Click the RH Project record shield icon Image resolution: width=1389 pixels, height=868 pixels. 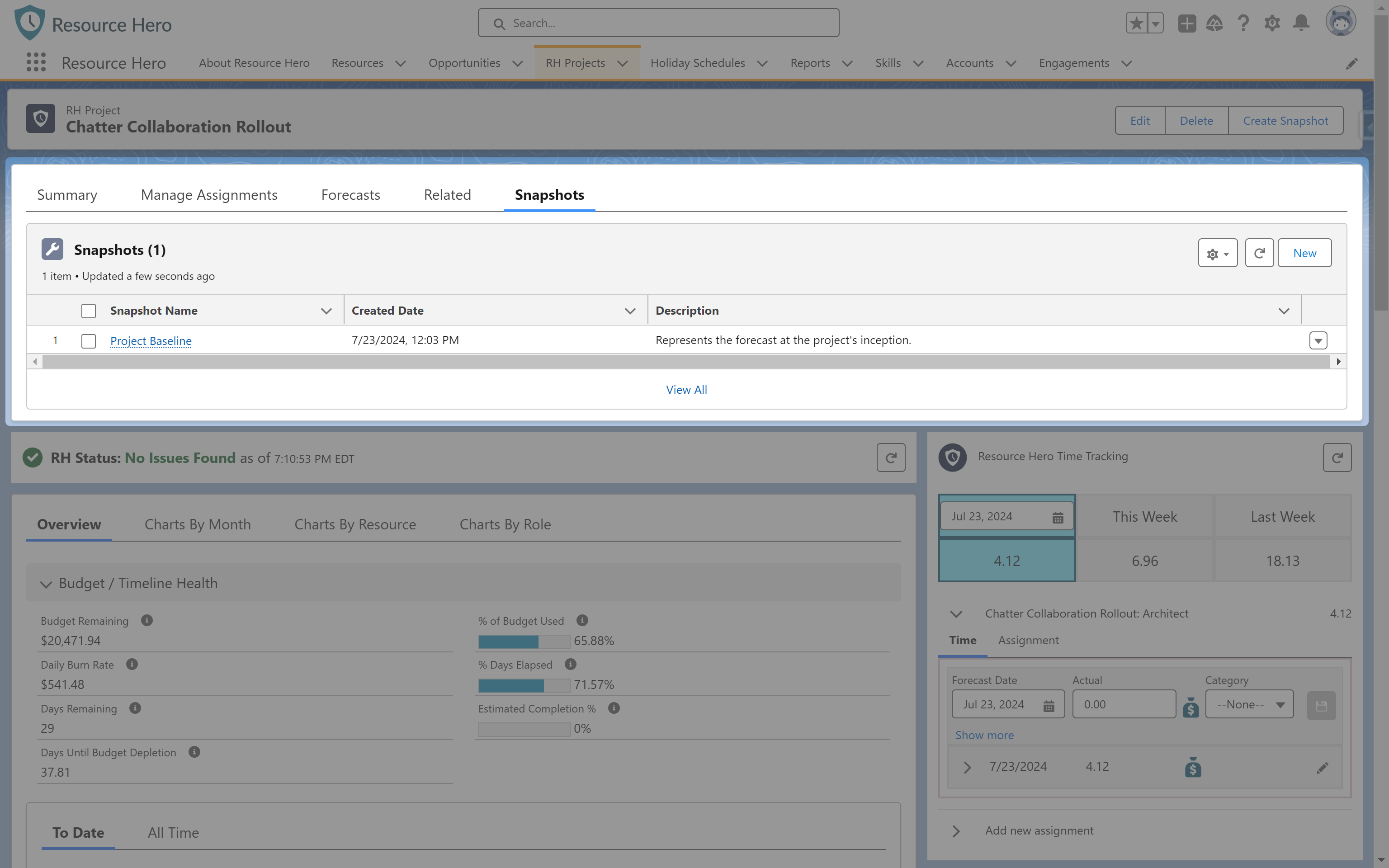coord(41,118)
